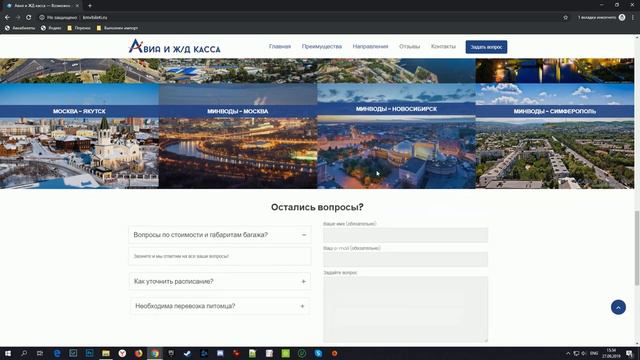Focus the Ваше имя input field
The height and width of the screenshot is (360, 640).
[405, 235]
